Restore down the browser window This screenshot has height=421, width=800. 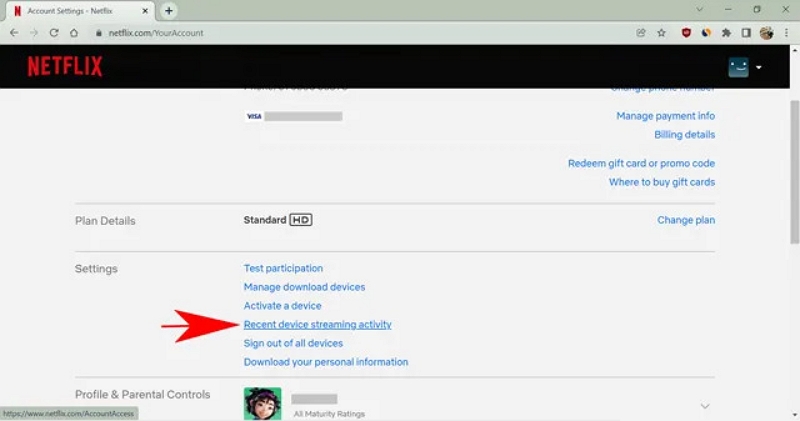pos(757,10)
